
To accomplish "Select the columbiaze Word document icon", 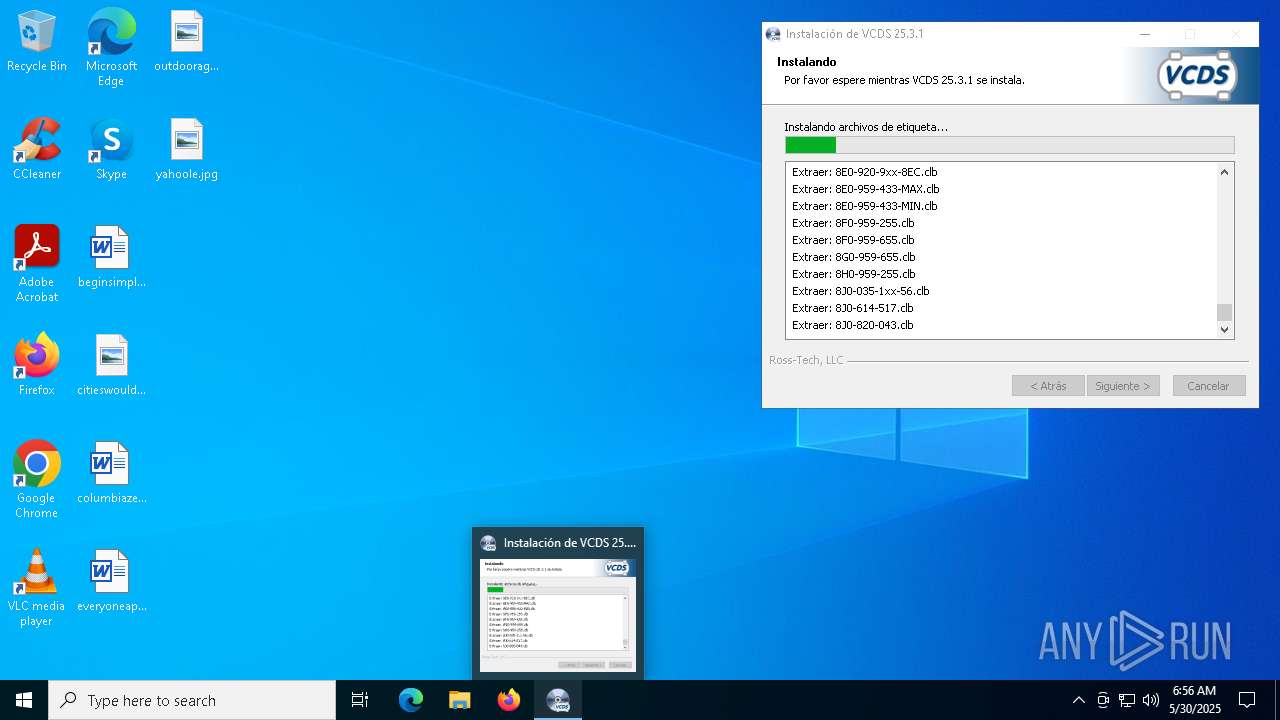I will click(111, 474).
